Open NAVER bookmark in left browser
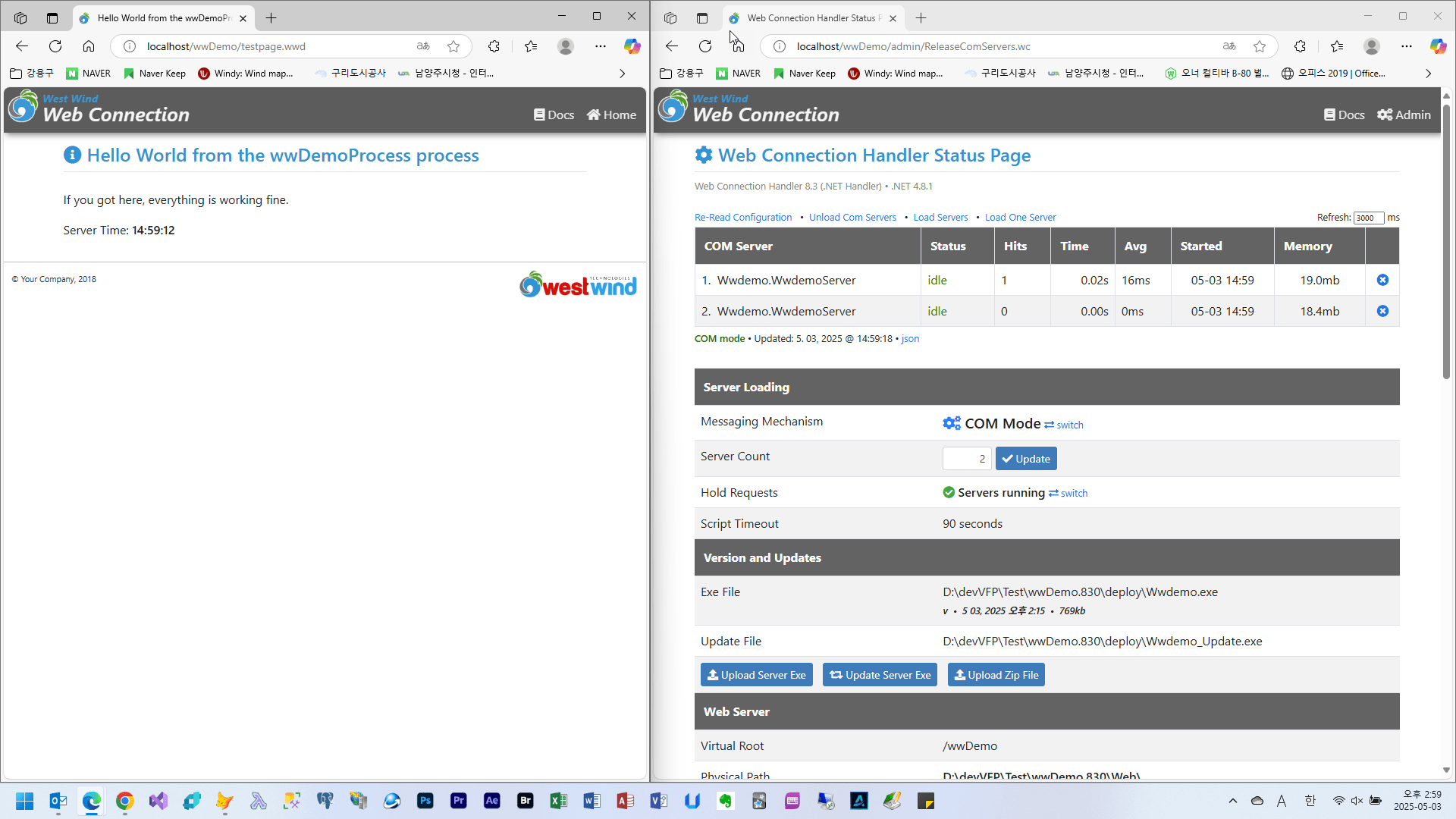The image size is (1456, 819). pos(89,74)
